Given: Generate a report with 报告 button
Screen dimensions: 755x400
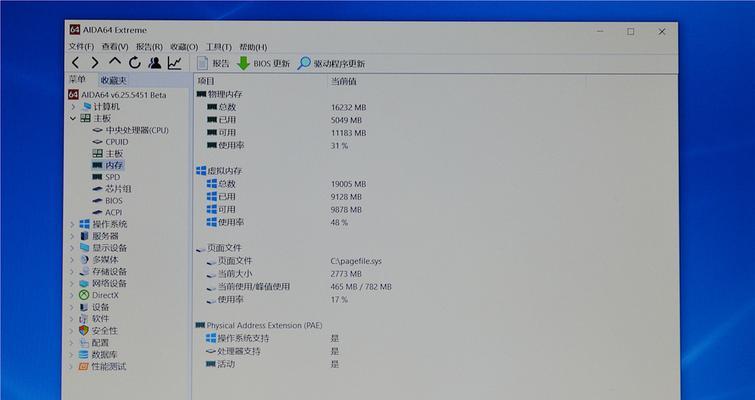Looking at the screenshot, I should click(213, 63).
